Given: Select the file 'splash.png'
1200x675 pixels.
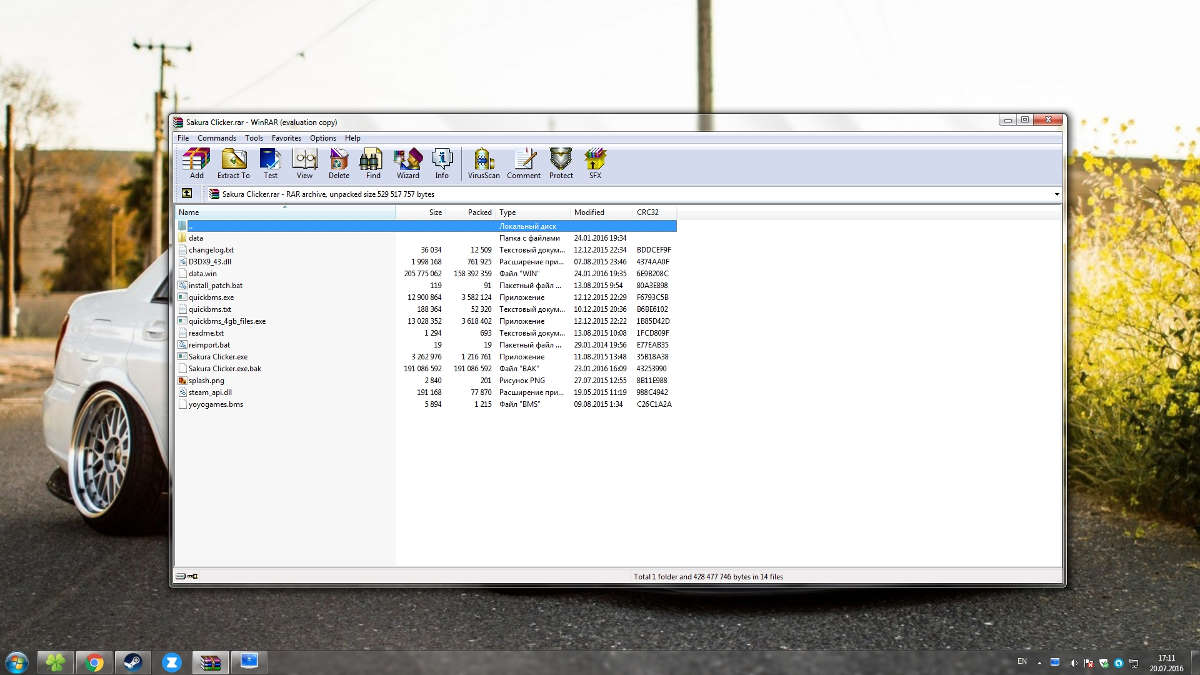Looking at the screenshot, I should (x=207, y=380).
